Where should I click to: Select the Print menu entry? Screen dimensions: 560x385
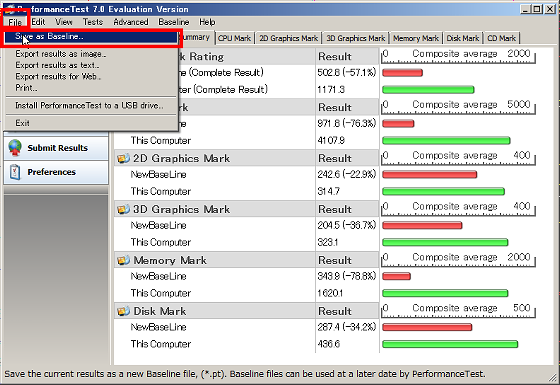(x=91, y=88)
